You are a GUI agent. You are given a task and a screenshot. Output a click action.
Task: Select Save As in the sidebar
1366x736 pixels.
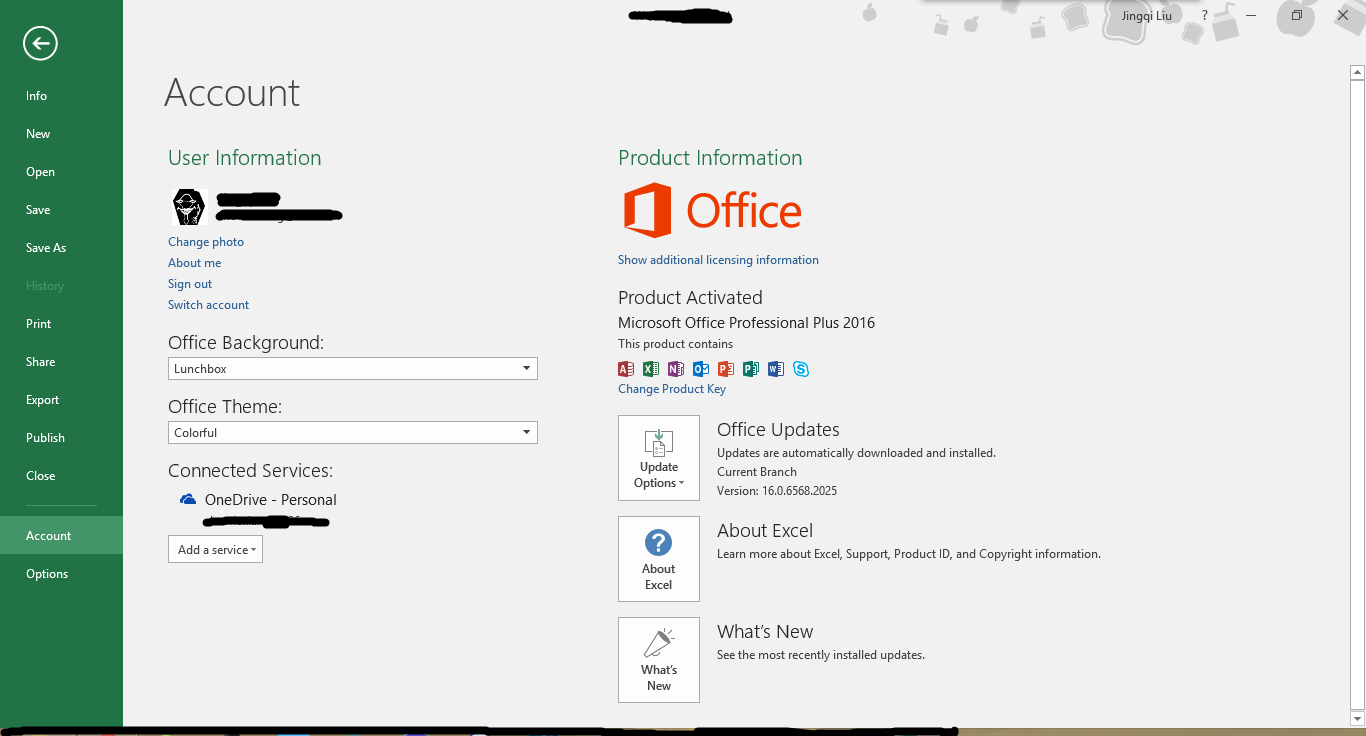click(61, 248)
